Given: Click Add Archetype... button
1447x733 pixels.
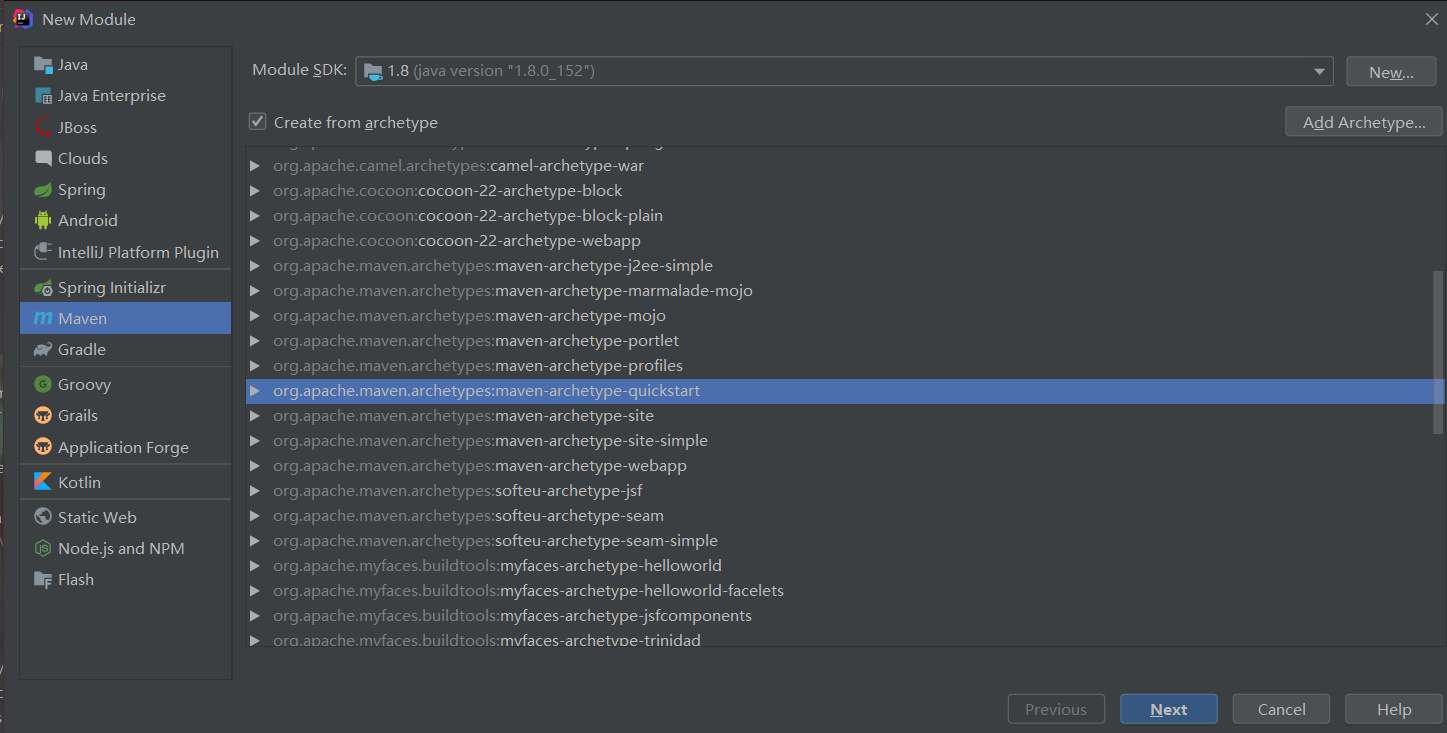Looking at the screenshot, I should coord(1364,123).
